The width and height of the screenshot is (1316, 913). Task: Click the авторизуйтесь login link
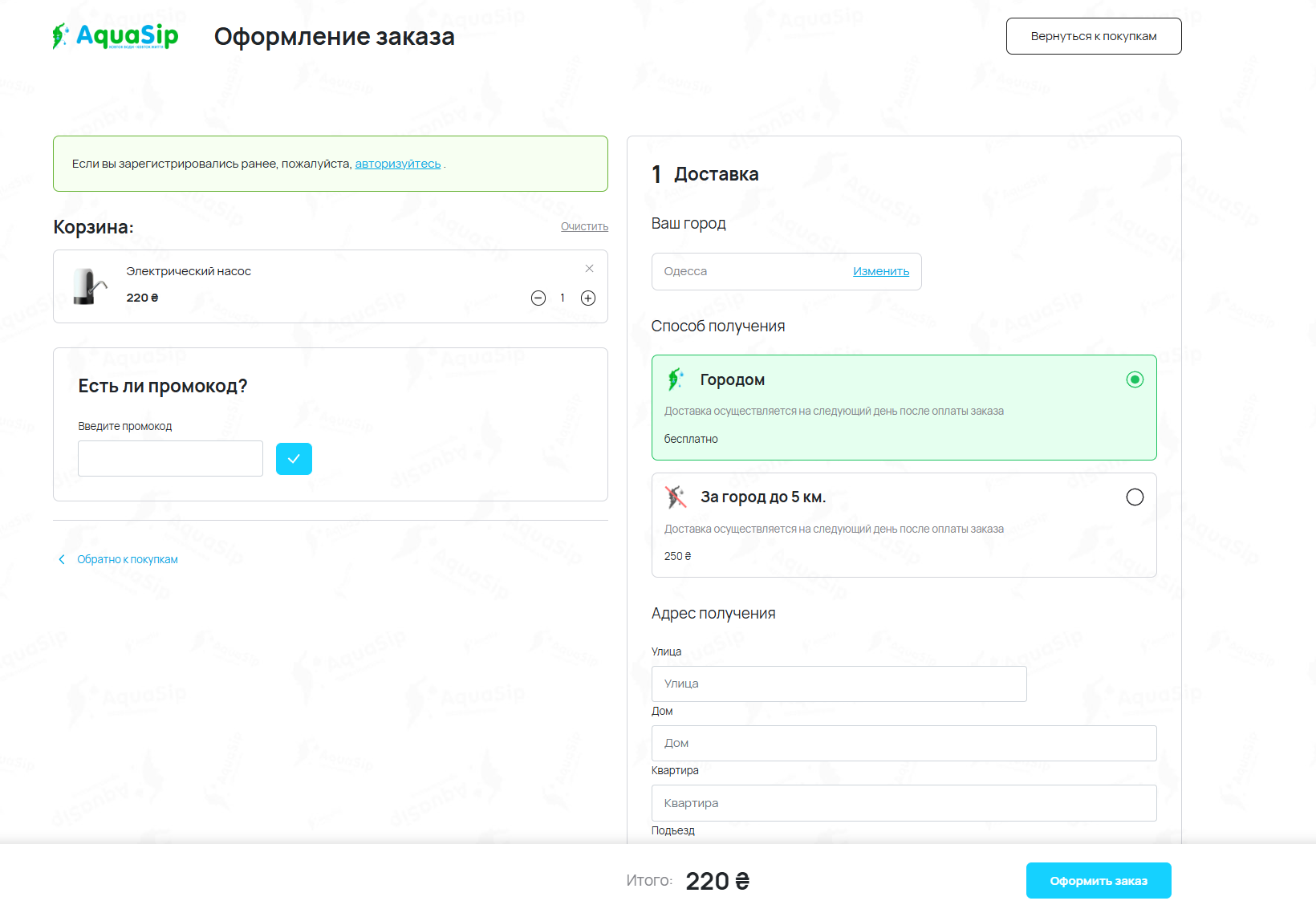pyautogui.click(x=398, y=164)
